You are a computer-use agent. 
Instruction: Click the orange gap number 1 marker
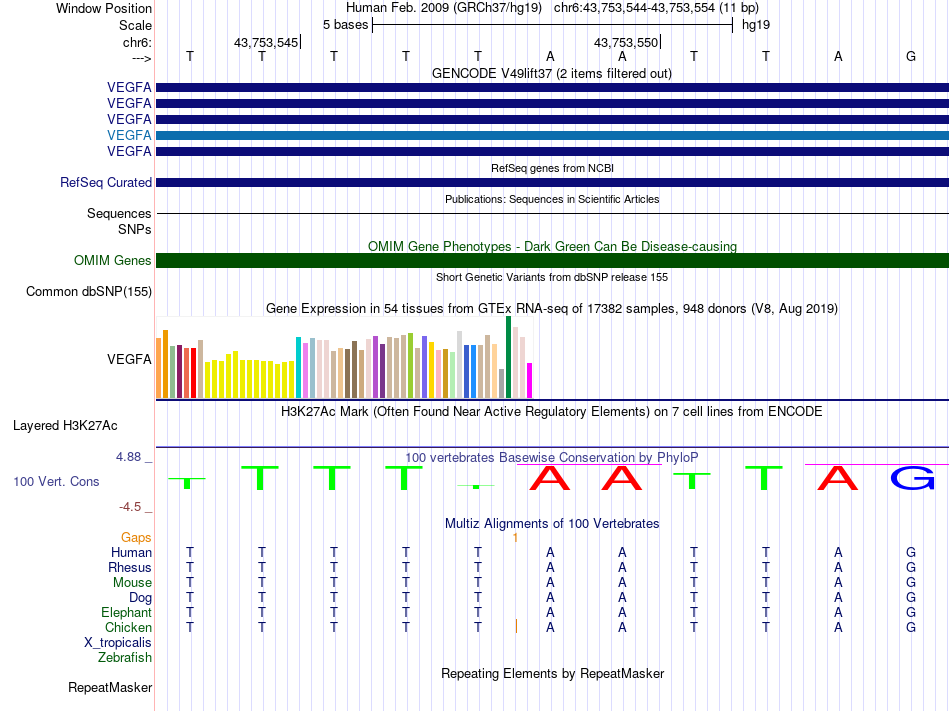(x=515, y=538)
